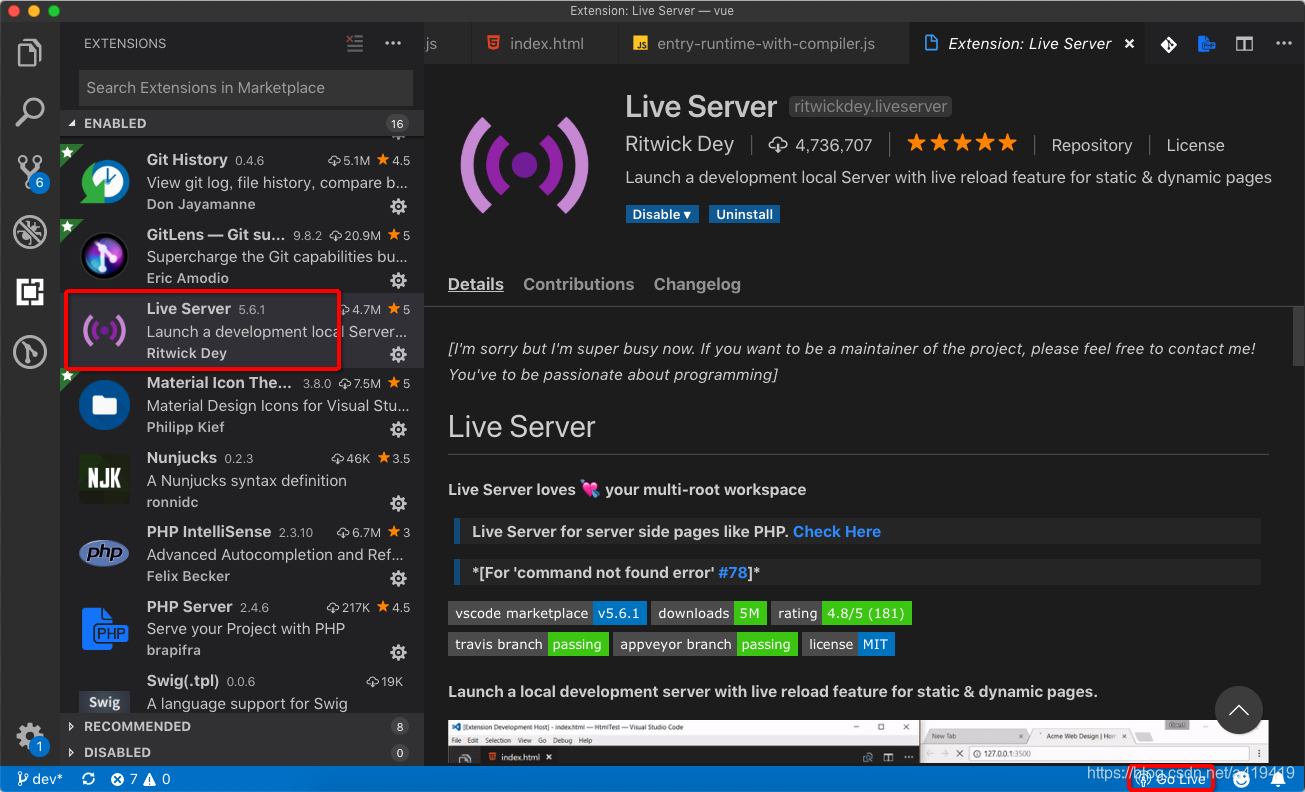Show the Details tab
Image resolution: width=1305 pixels, height=792 pixels.
point(476,284)
